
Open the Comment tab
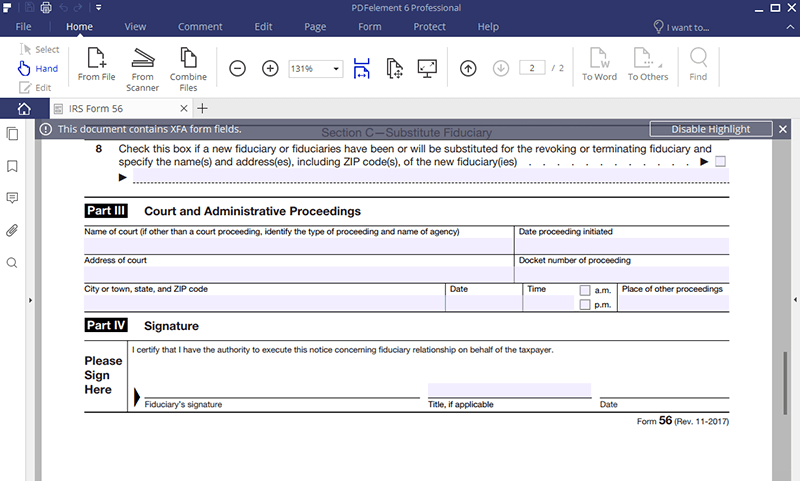200,27
